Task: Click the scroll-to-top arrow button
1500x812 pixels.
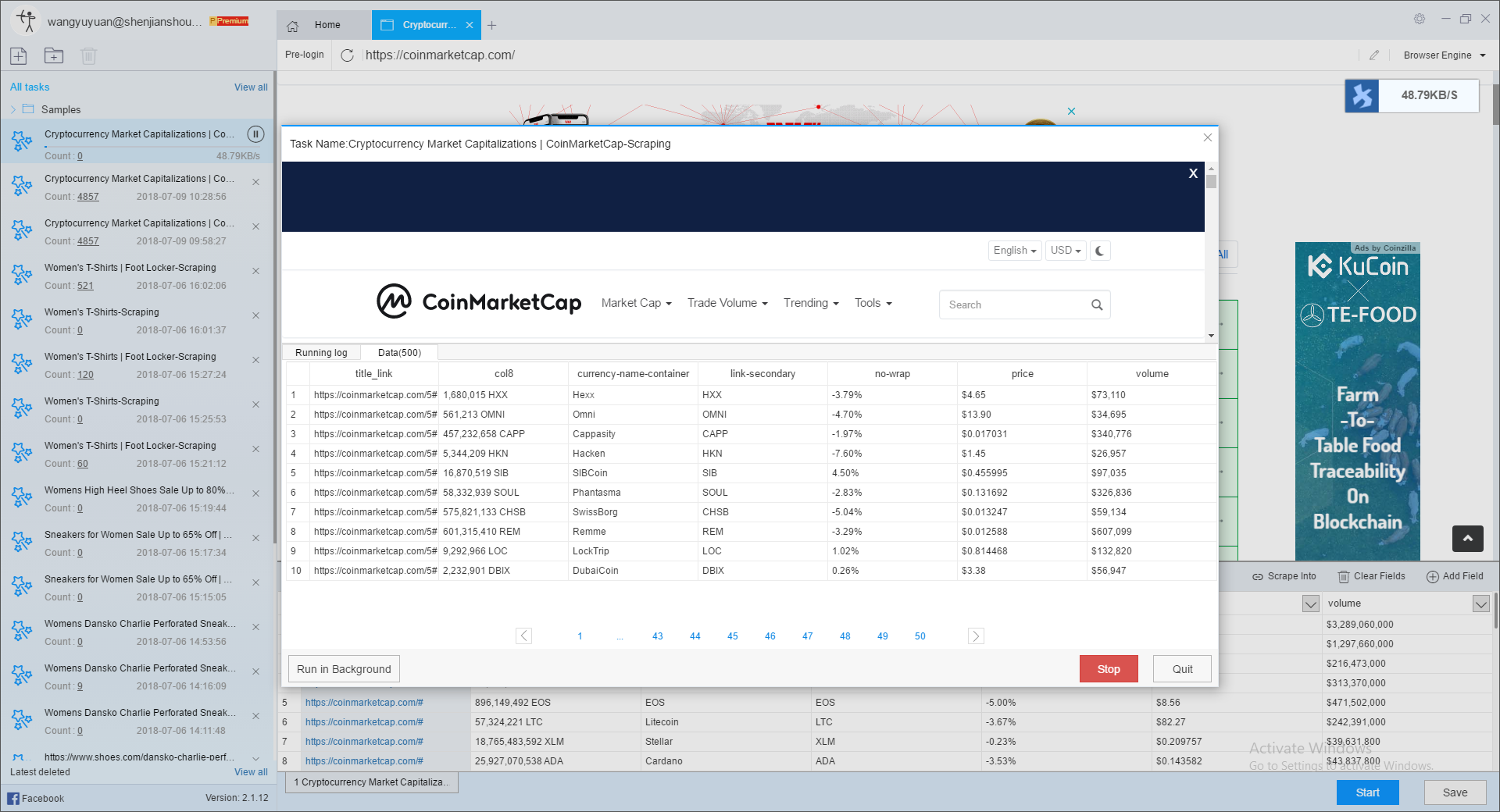Action: [x=1468, y=539]
